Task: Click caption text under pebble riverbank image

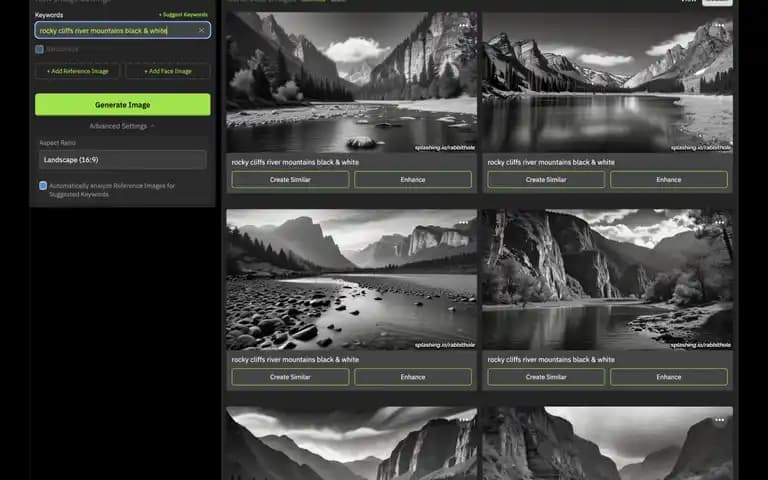Action: (295, 360)
